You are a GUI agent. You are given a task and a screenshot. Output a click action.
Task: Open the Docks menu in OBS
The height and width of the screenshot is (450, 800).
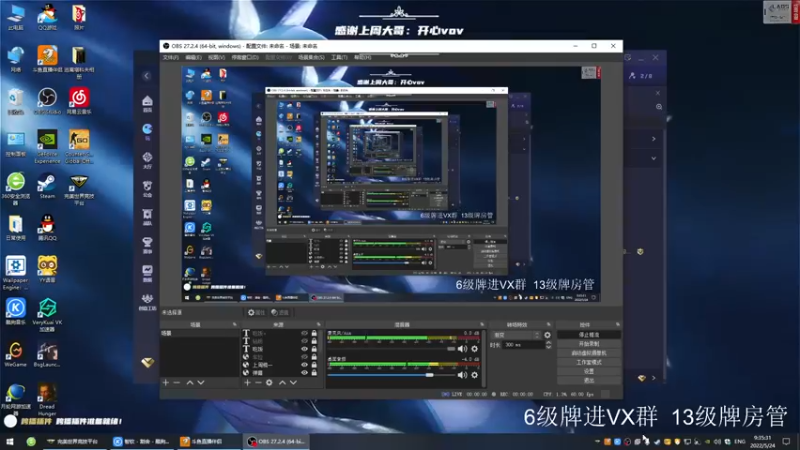[x=245, y=57]
